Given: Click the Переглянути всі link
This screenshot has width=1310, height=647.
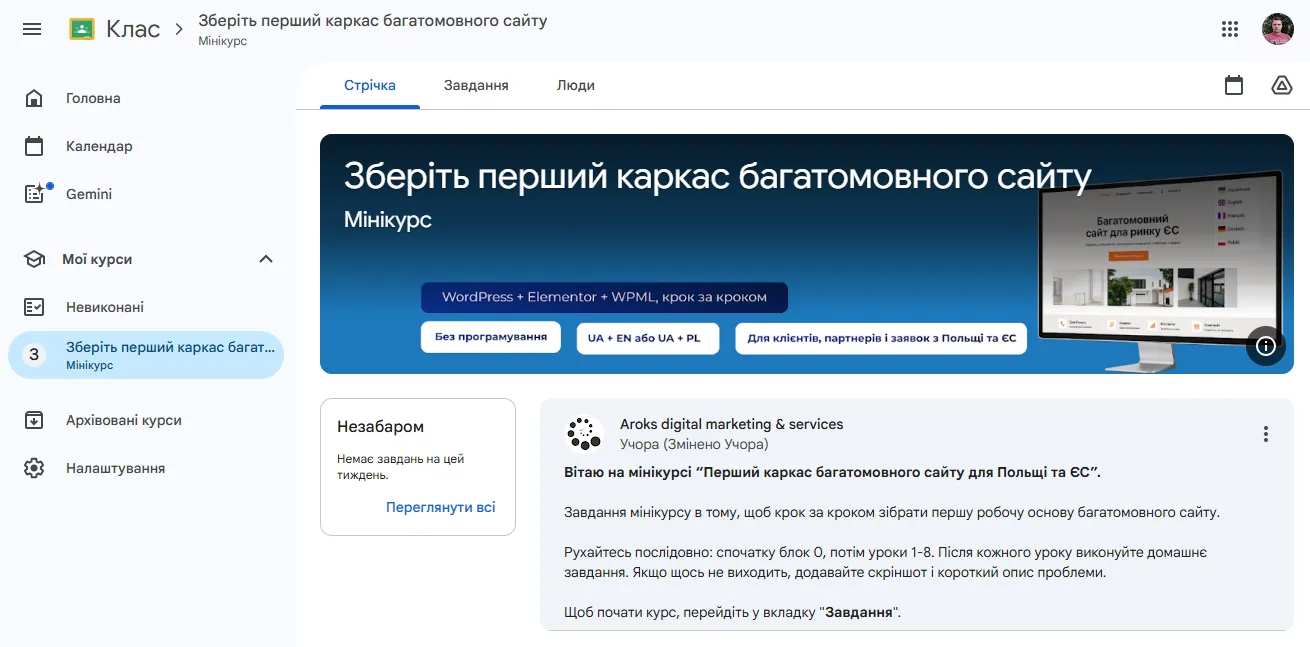Looking at the screenshot, I should (440, 507).
